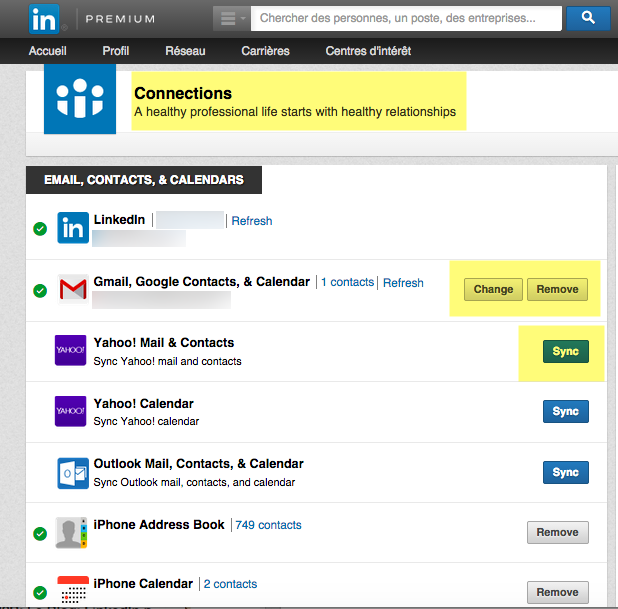The height and width of the screenshot is (609, 618).
Task: Open the Centres d'intérêt menu
Action: 368,51
